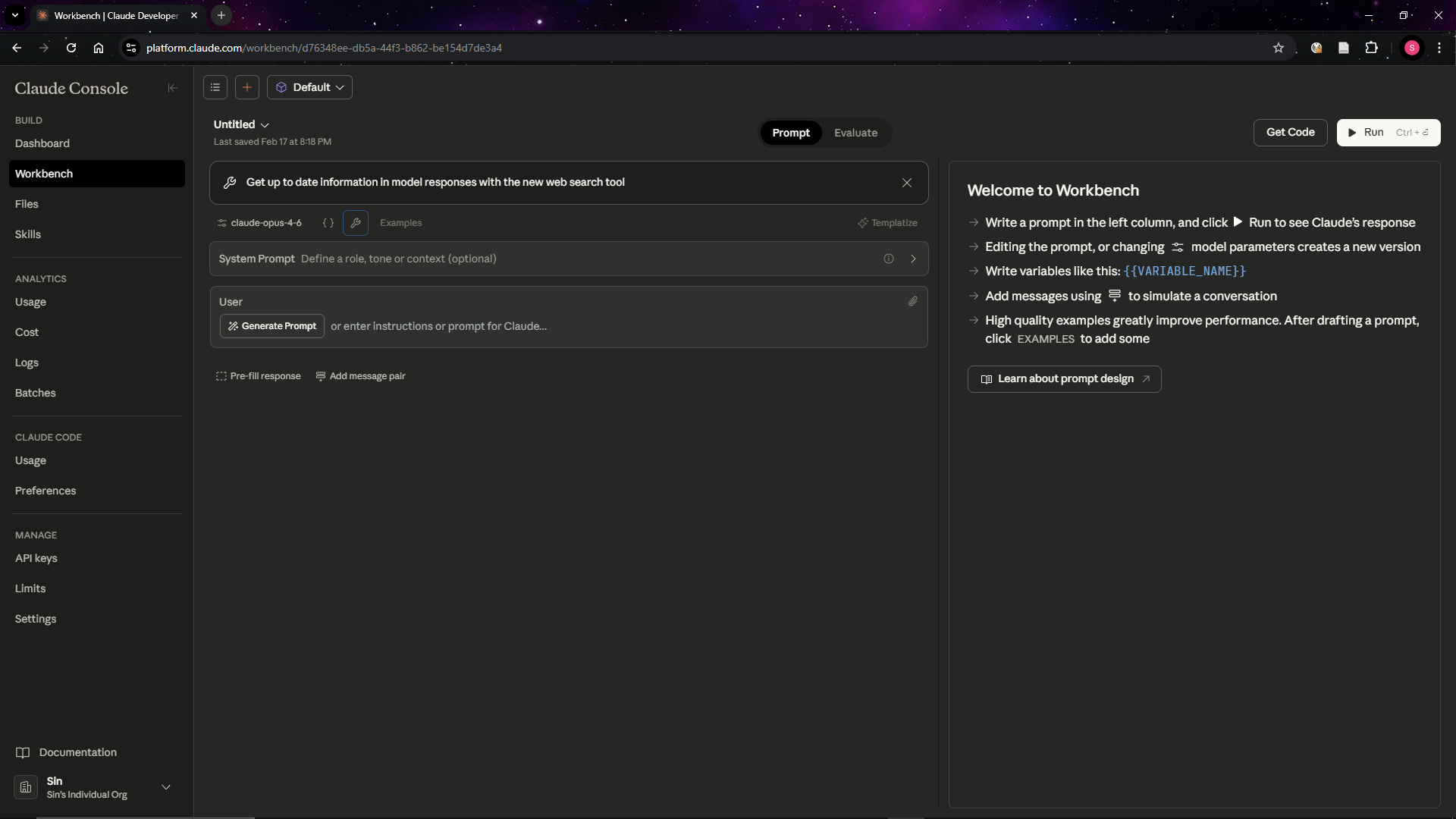Go to API keys page
The image size is (1456, 819).
click(36, 558)
